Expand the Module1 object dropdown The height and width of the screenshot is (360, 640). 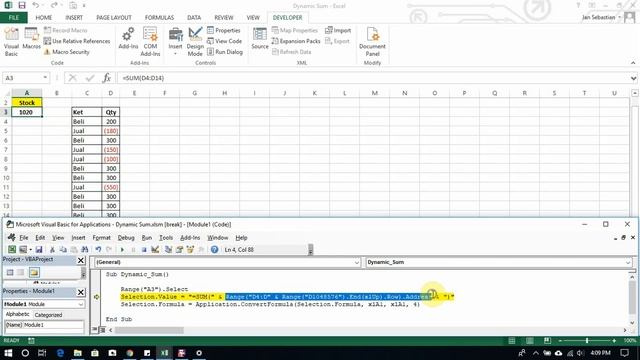pyautogui.click(x=80, y=304)
